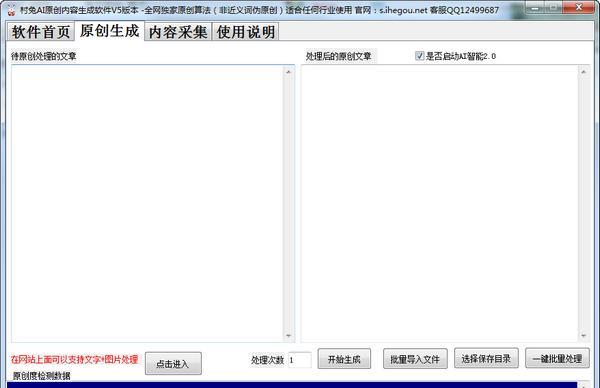Open the 内容采集 tab
Screen dimensions: 600x388
point(178,32)
